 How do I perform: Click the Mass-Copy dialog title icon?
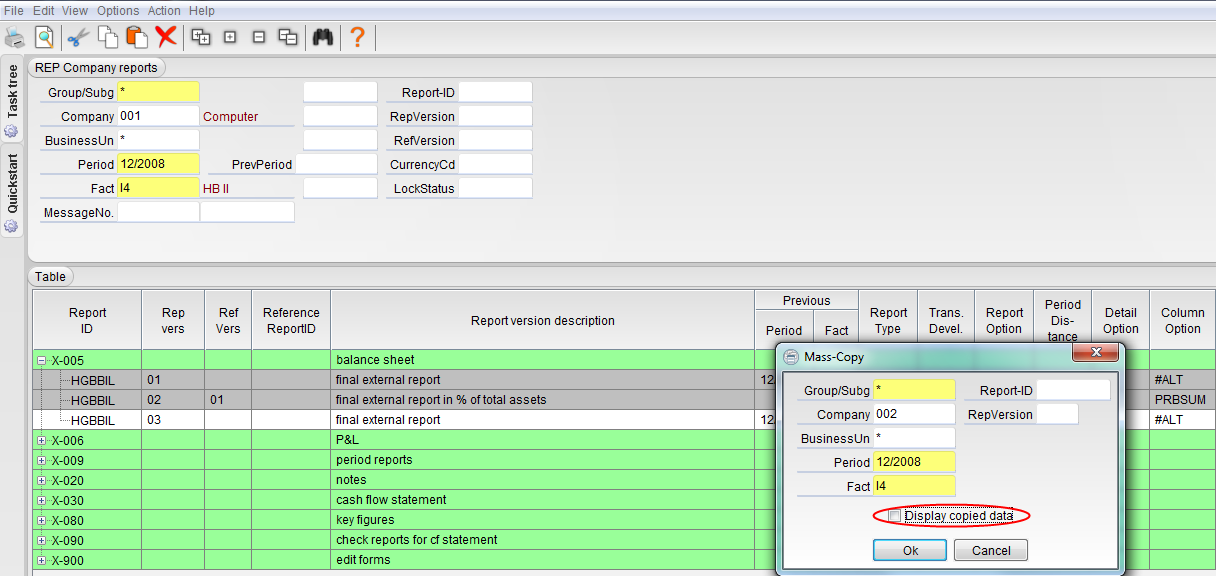point(791,356)
